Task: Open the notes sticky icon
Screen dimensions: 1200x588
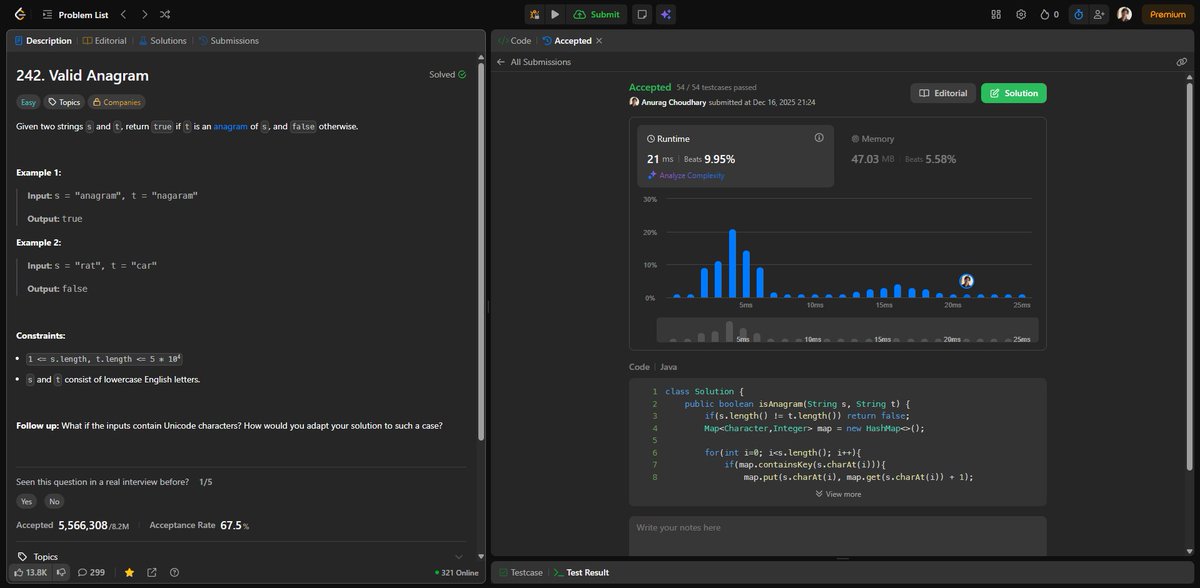Action: coord(641,14)
